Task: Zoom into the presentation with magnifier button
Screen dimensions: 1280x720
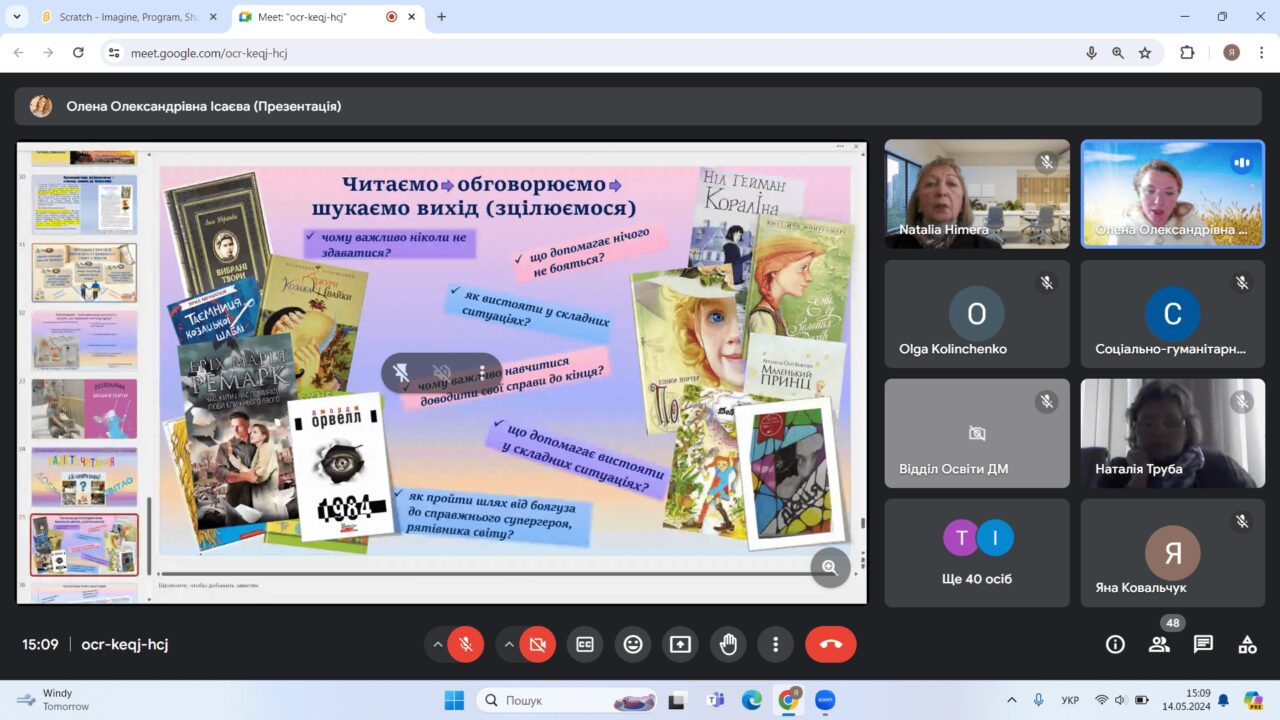Action: click(830, 567)
